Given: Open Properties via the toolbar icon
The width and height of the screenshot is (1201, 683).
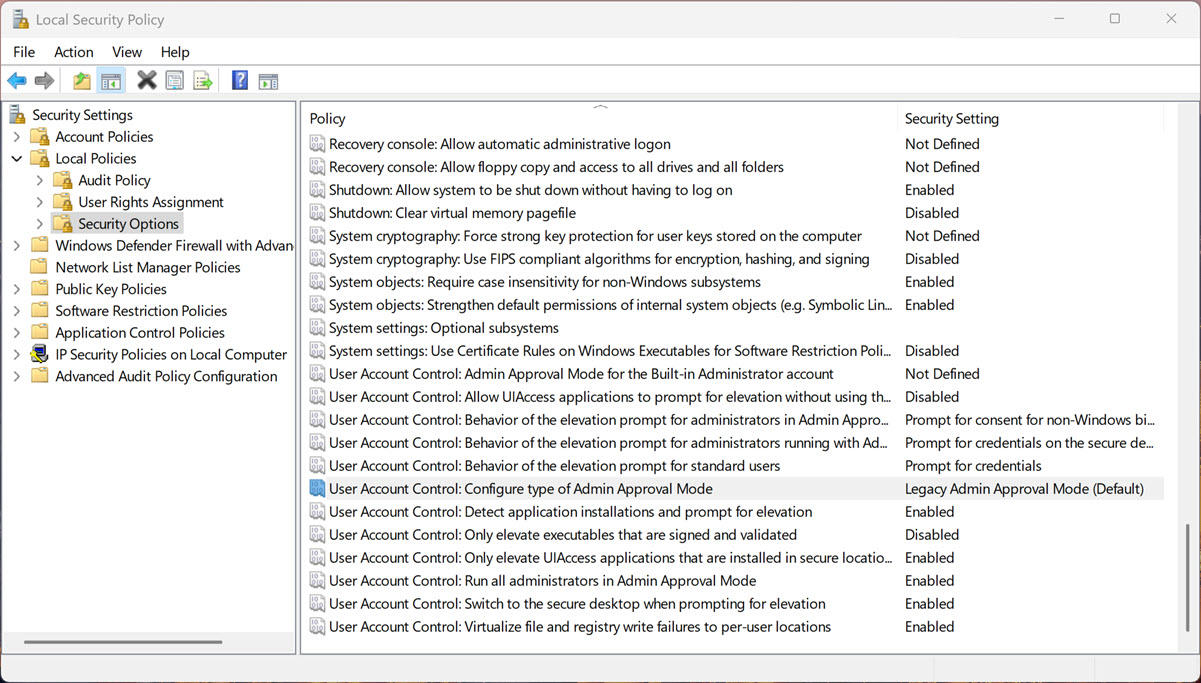Looking at the screenshot, I should coord(175,81).
